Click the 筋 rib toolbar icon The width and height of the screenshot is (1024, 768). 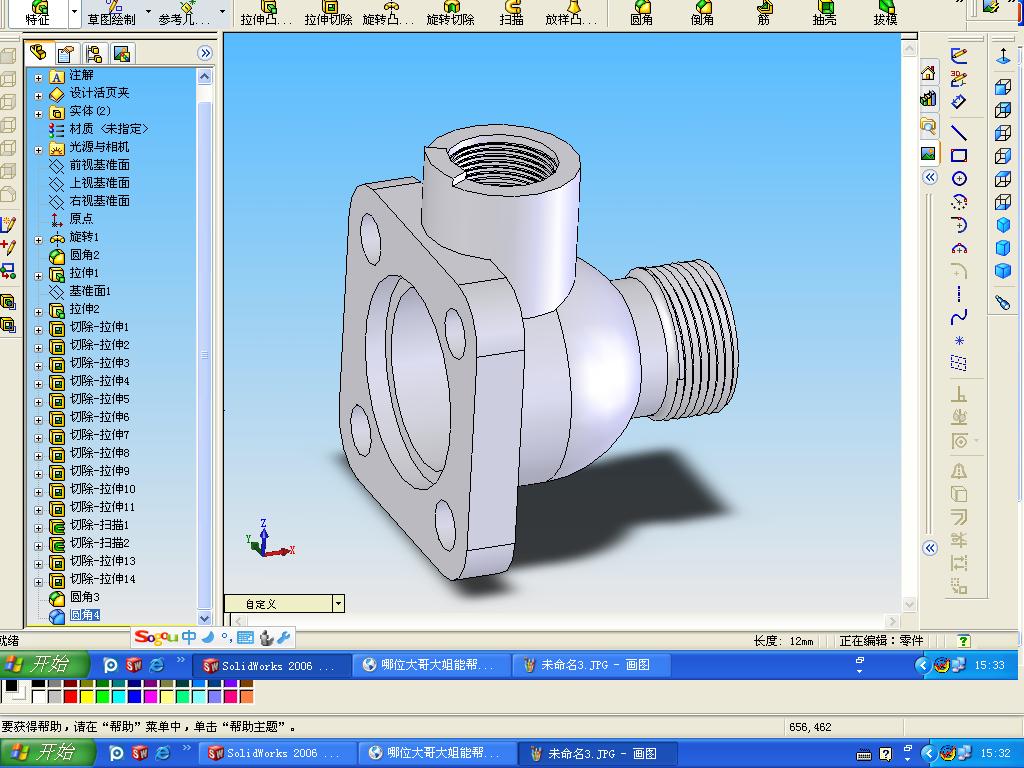[x=763, y=12]
